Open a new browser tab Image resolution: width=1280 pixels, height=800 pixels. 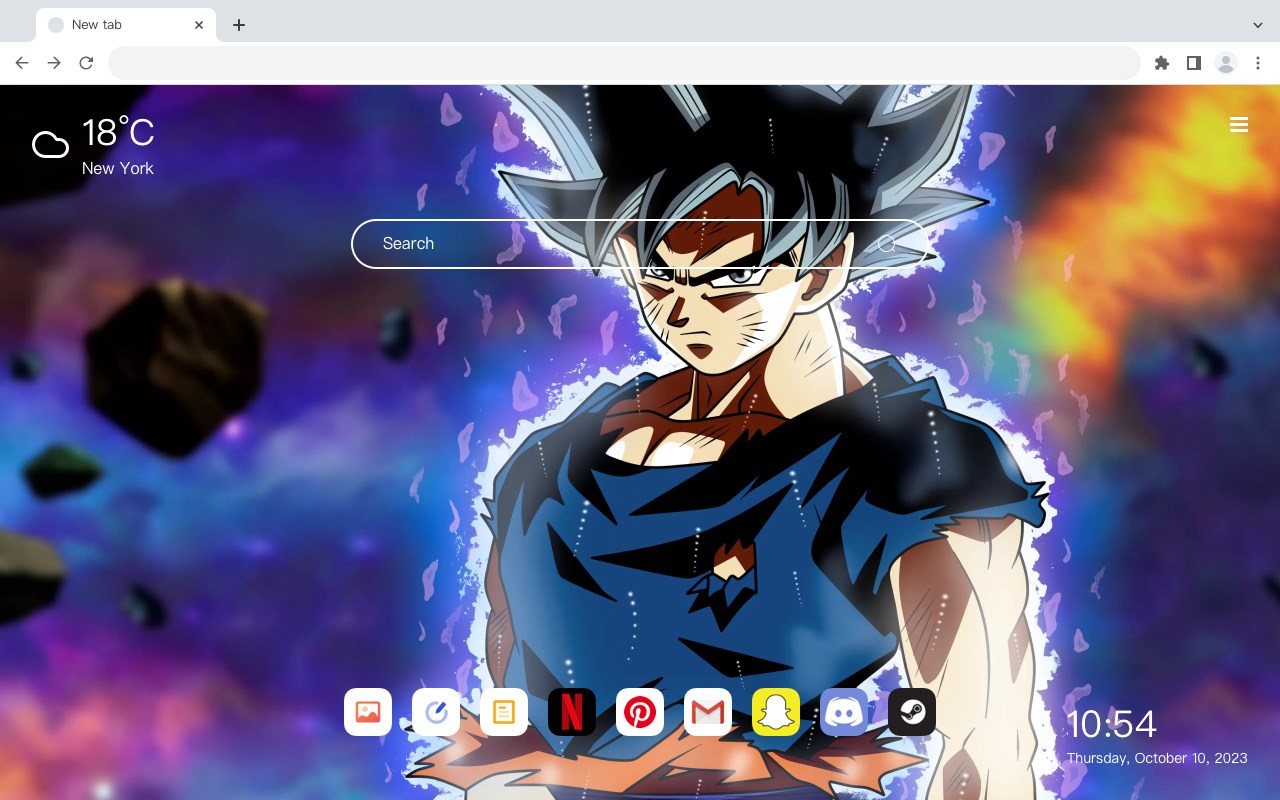(238, 25)
